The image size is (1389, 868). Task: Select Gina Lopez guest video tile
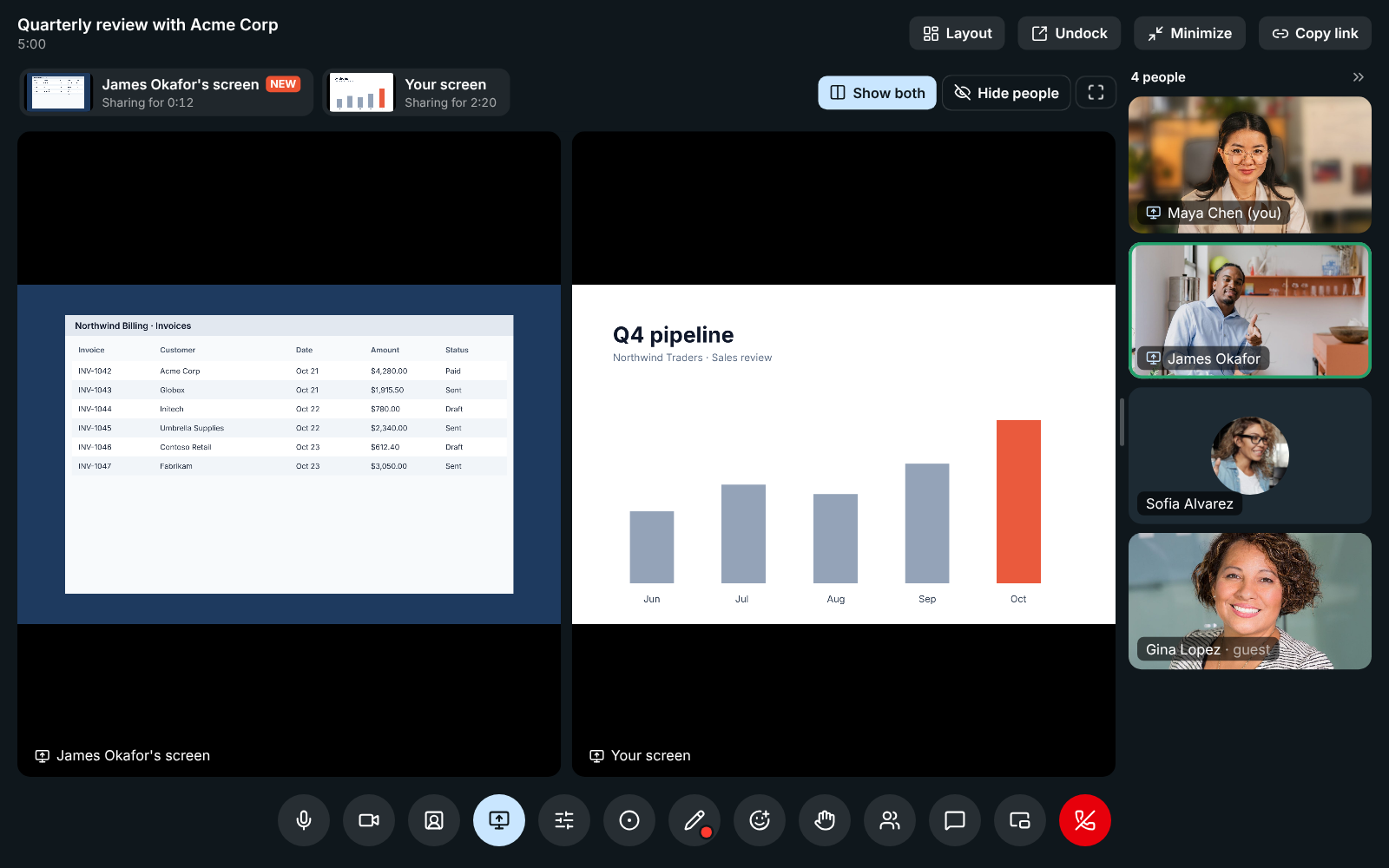point(1250,602)
